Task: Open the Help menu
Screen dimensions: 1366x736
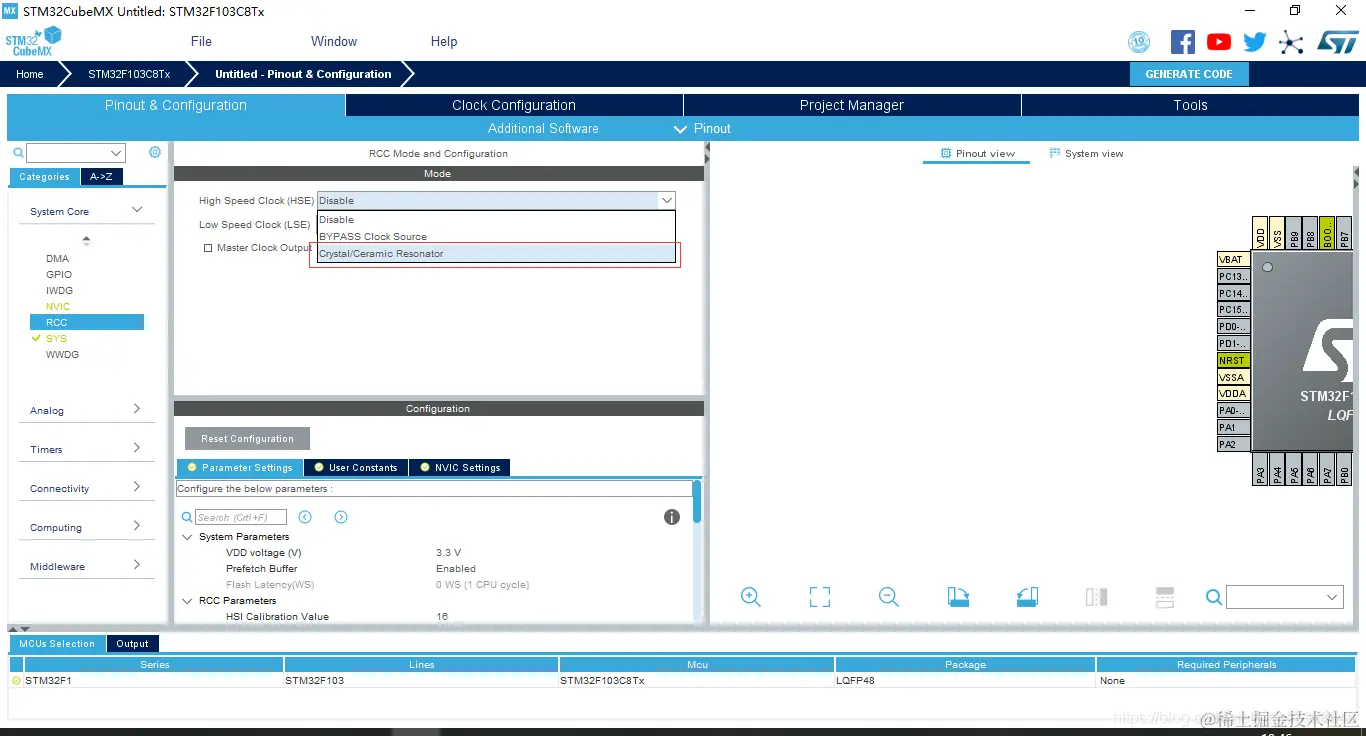Action: tap(444, 42)
